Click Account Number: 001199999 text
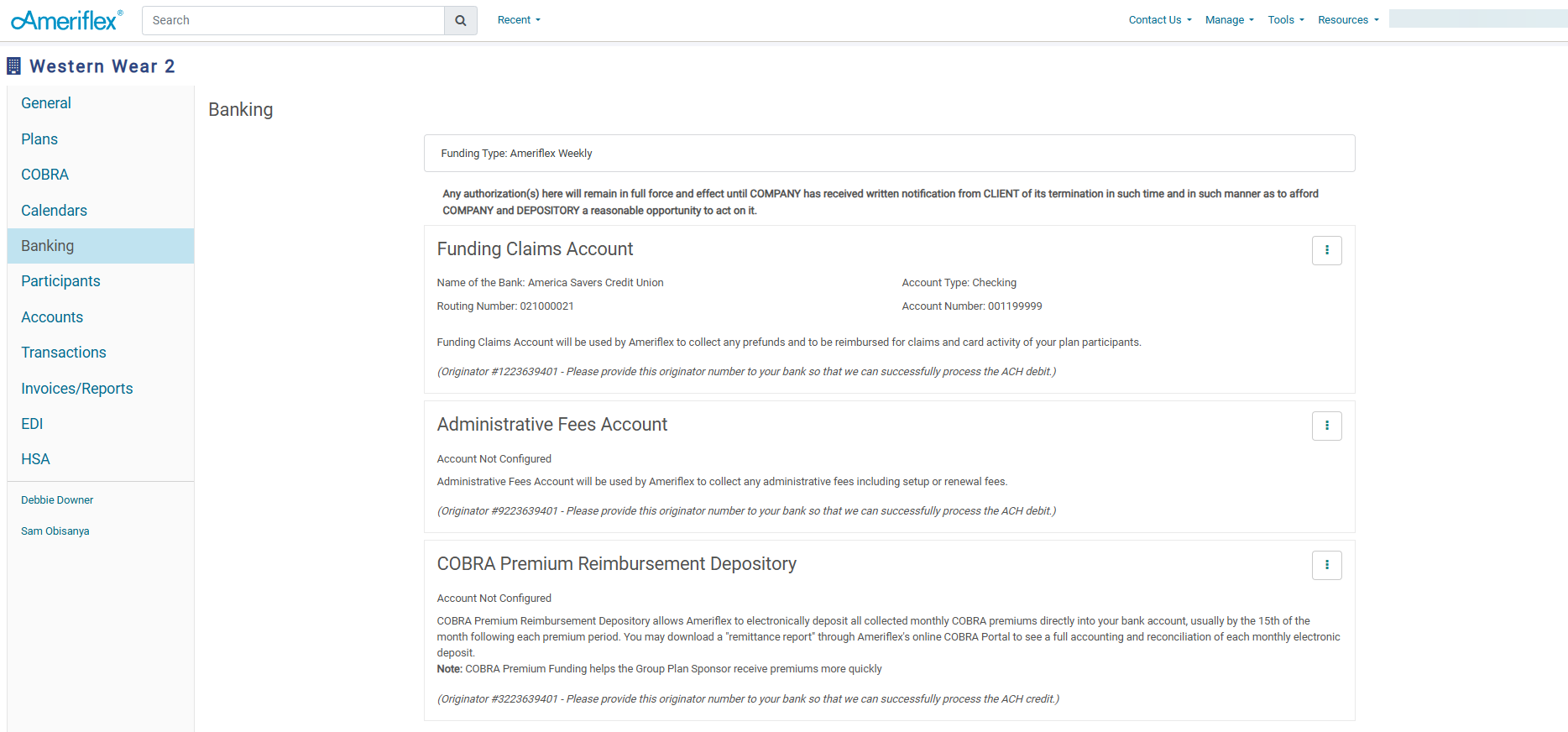 point(972,306)
